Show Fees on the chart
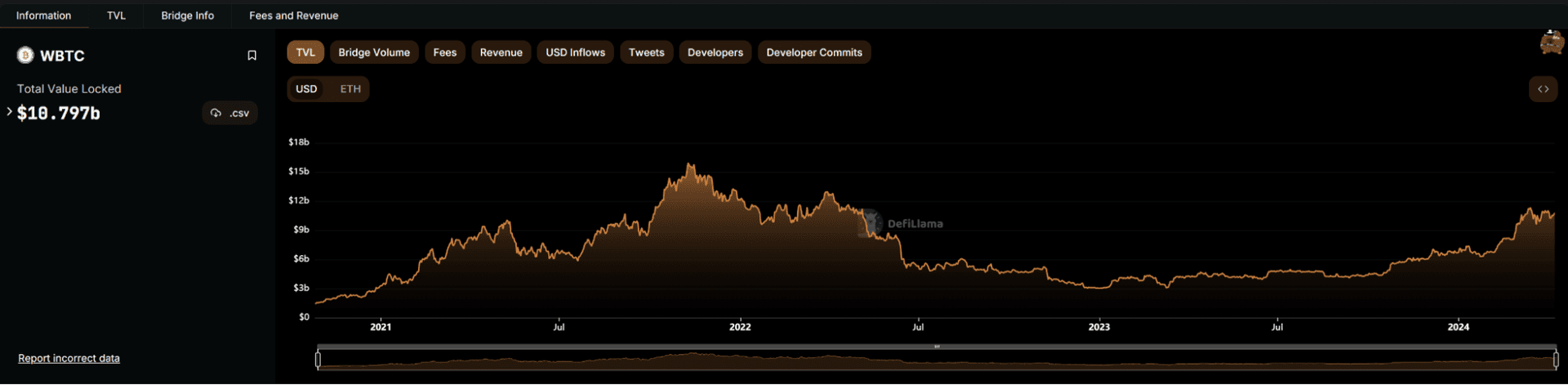This screenshot has width=1568, height=385. [x=444, y=52]
